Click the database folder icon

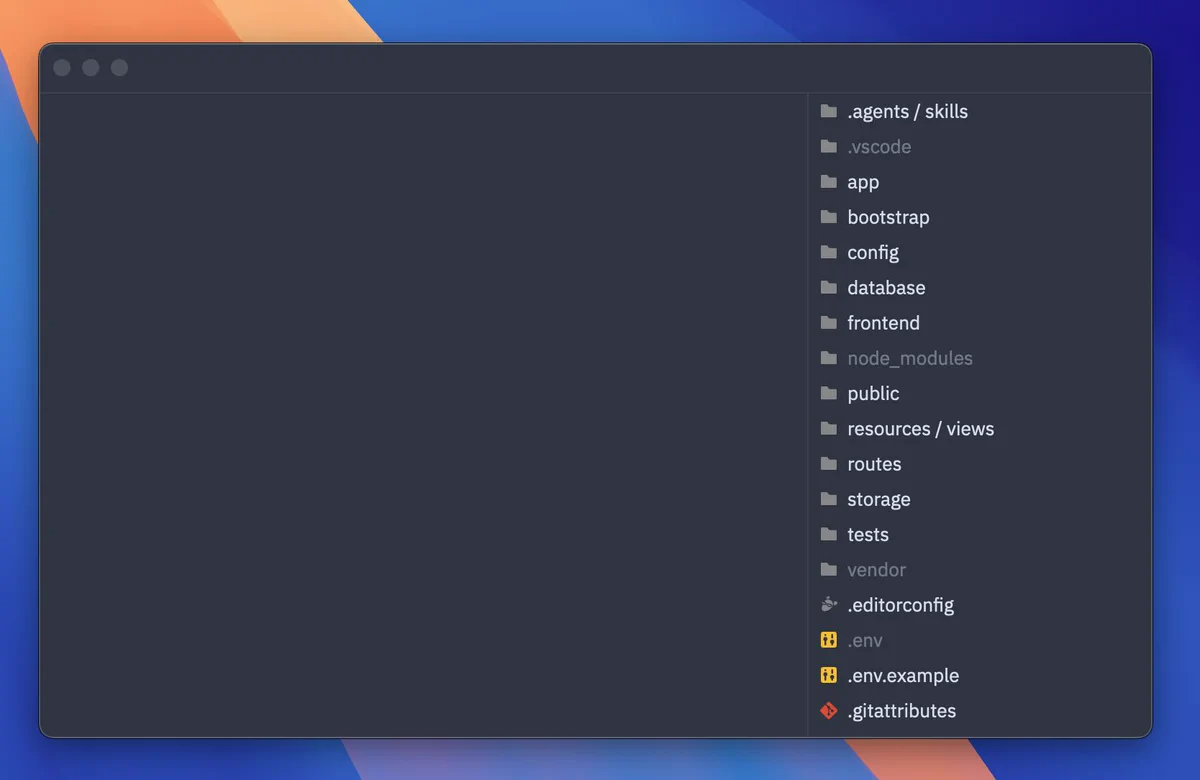point(828,287)
